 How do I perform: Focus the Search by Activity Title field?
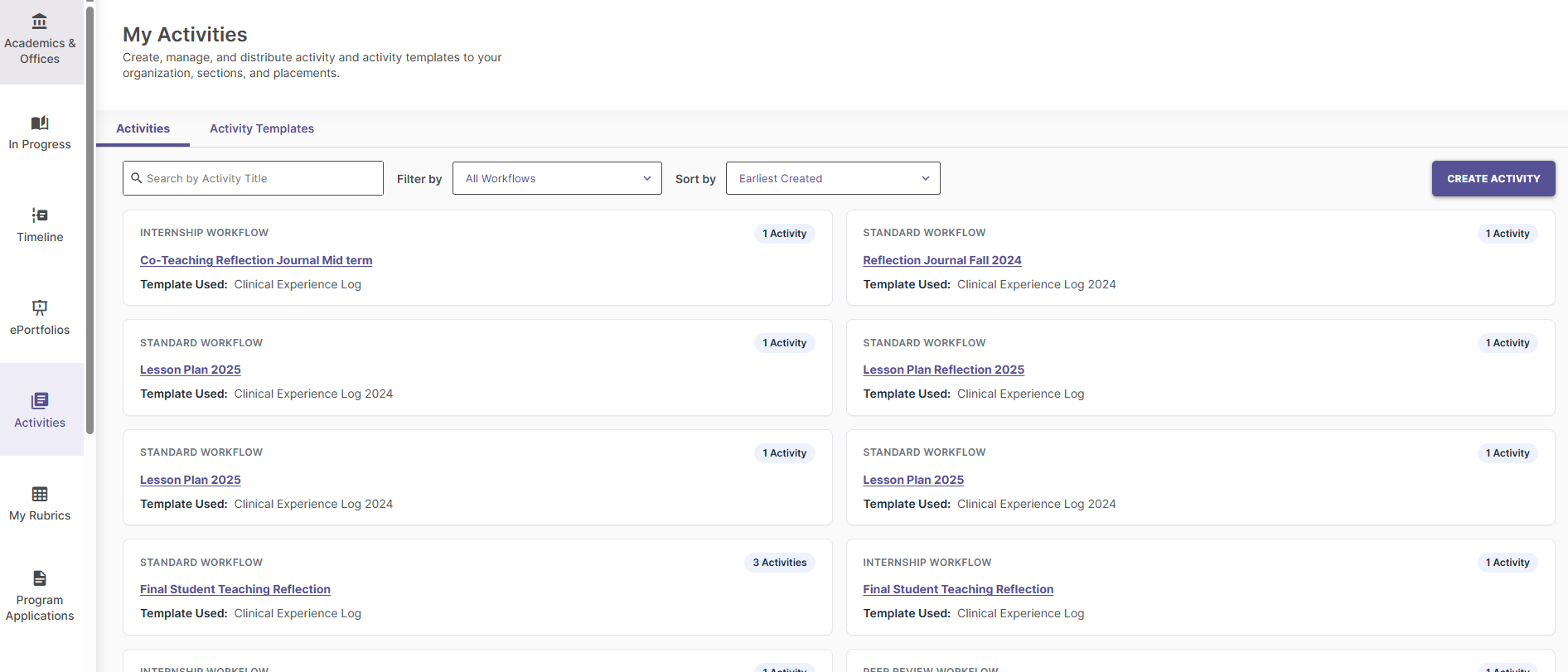point(253,178)
